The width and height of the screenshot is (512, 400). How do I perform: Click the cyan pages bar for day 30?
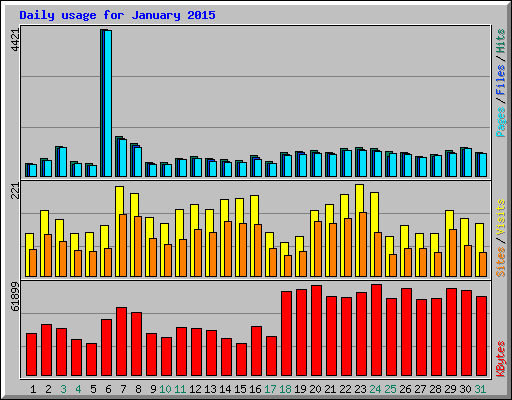pyautogui.click(x=468, y=162)
